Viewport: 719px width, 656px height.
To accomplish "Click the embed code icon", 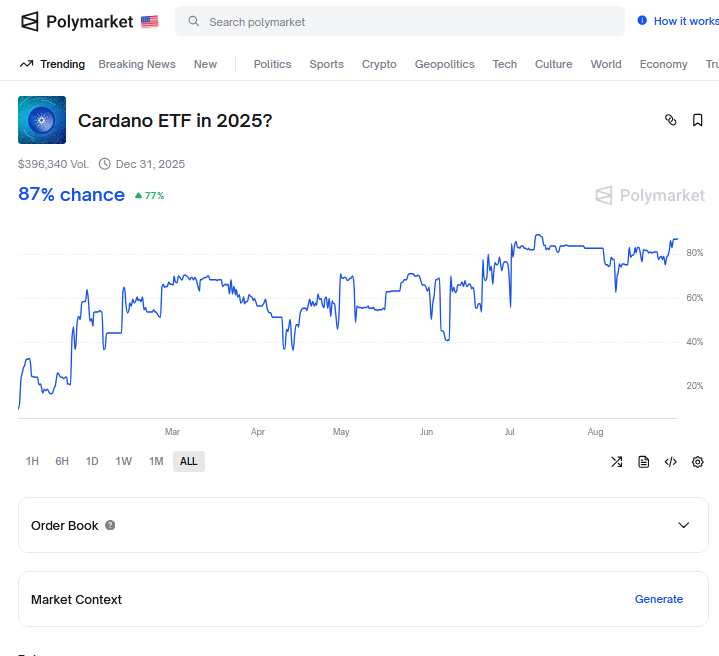I will pyautogui.click(x=671, y=462).
